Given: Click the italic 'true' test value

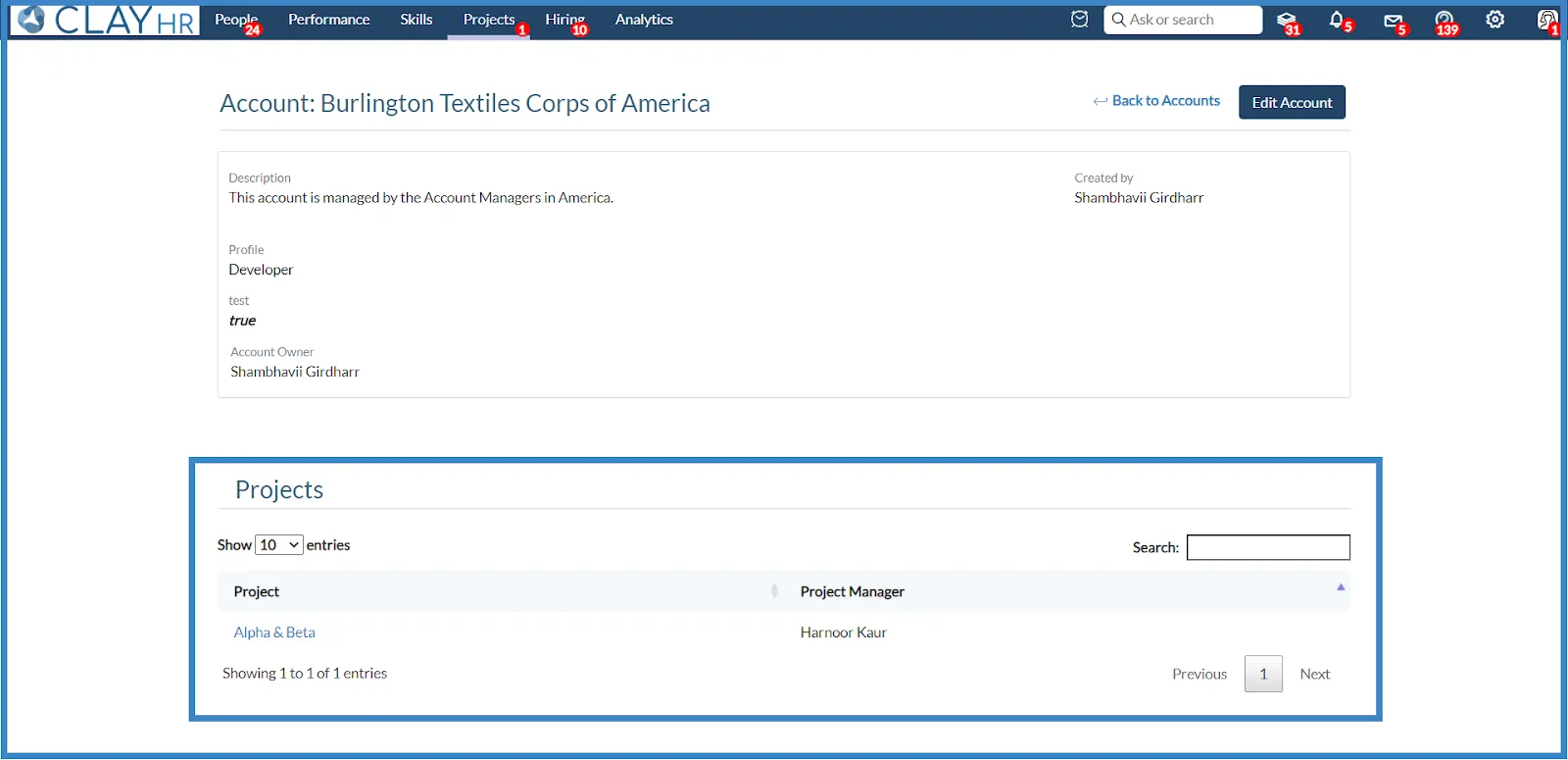Looking at the screenshot, I should pos(242,321).
